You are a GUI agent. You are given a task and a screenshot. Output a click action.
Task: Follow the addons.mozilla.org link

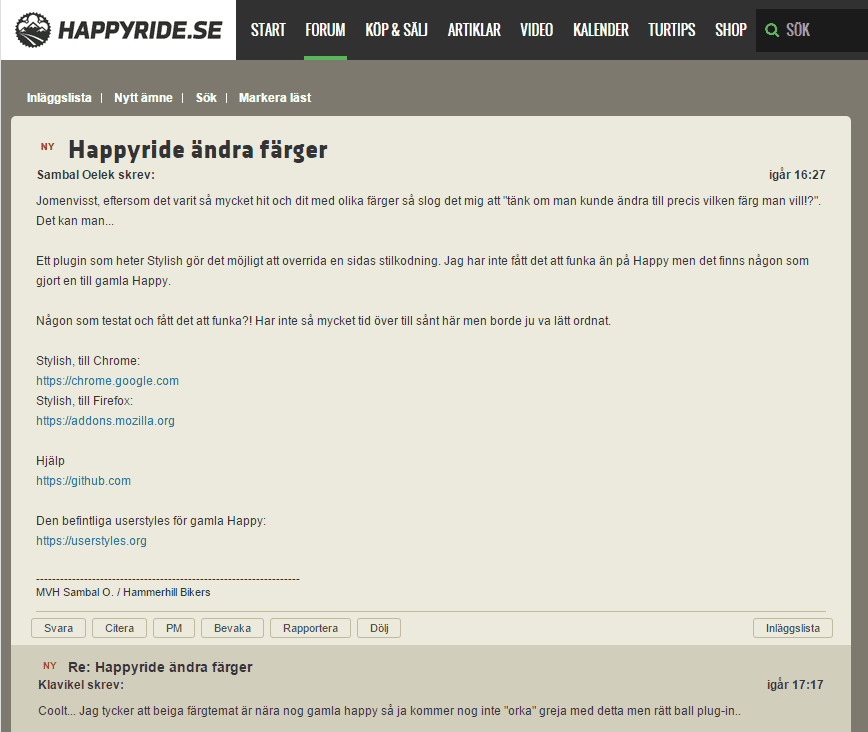105,421
